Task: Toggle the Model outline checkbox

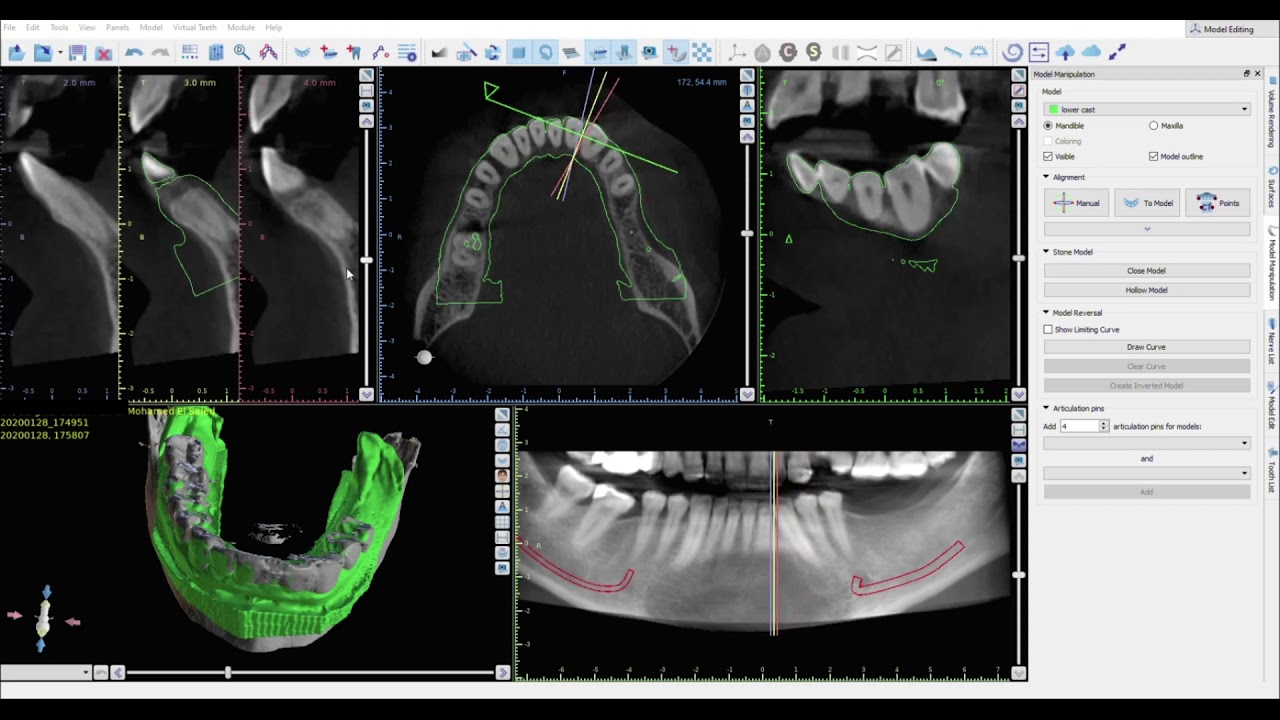Action: tap(1154, 157)
